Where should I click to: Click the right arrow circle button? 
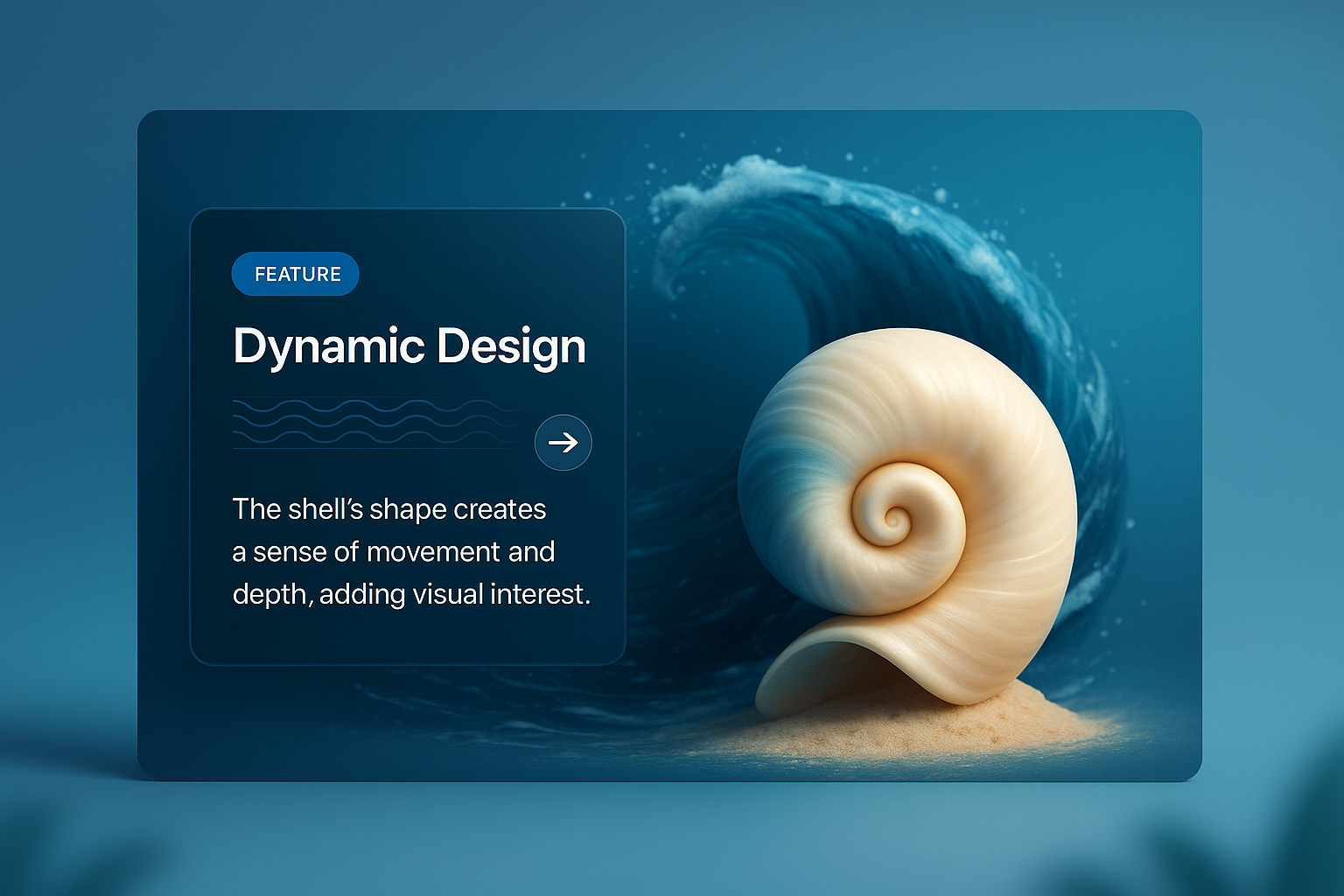[563, 443]
